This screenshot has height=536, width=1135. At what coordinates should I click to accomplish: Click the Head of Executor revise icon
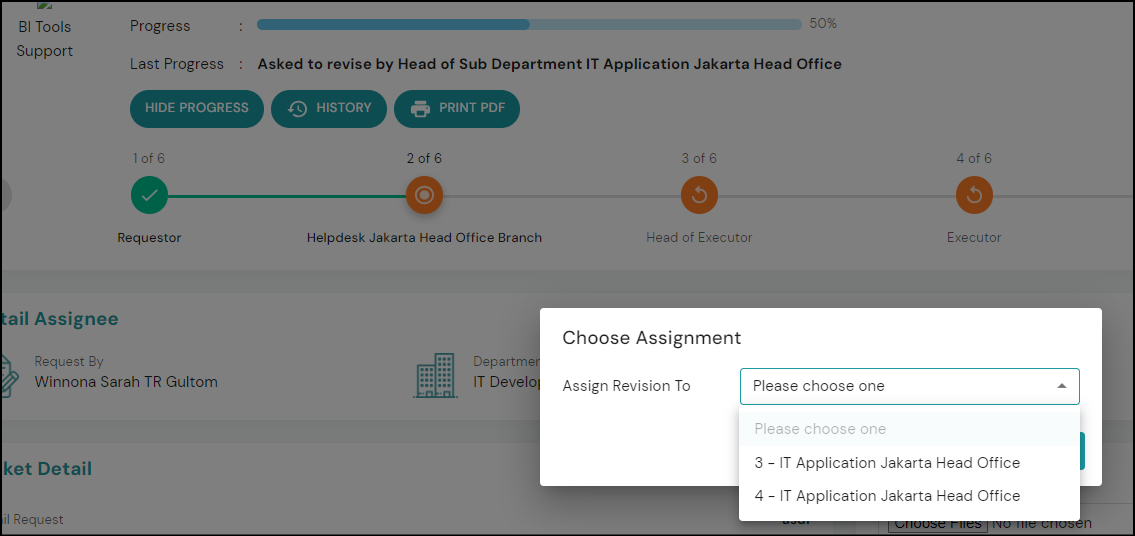coord(699,195)
